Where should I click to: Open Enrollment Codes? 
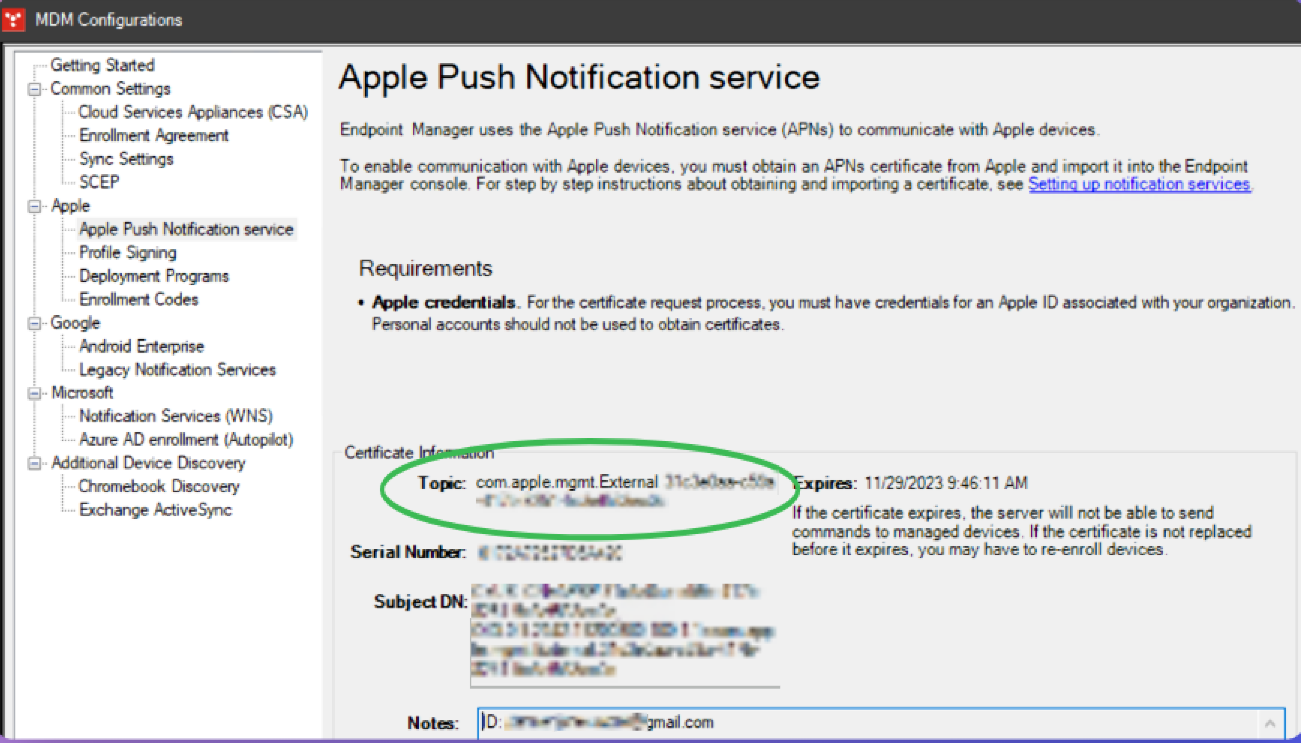coord(139,299)
